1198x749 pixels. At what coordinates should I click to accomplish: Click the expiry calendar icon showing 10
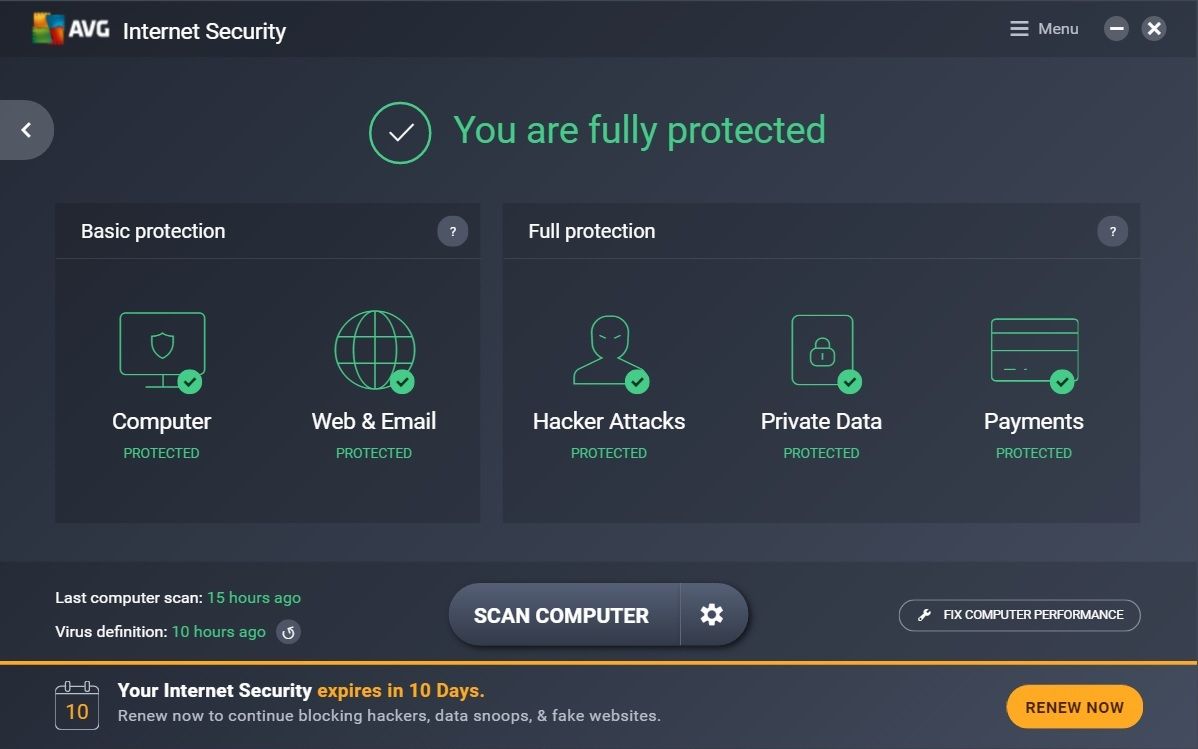[75, 705]
